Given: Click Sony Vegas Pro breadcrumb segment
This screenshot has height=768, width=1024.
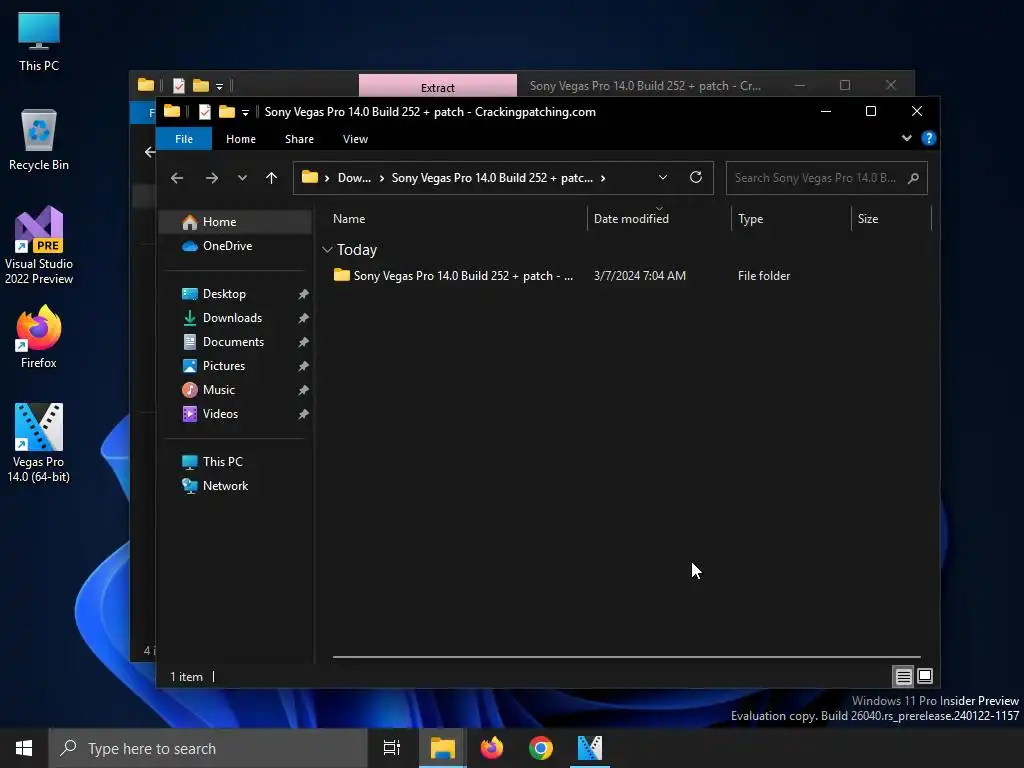Looking at the screenshot, I should [492, 178].
